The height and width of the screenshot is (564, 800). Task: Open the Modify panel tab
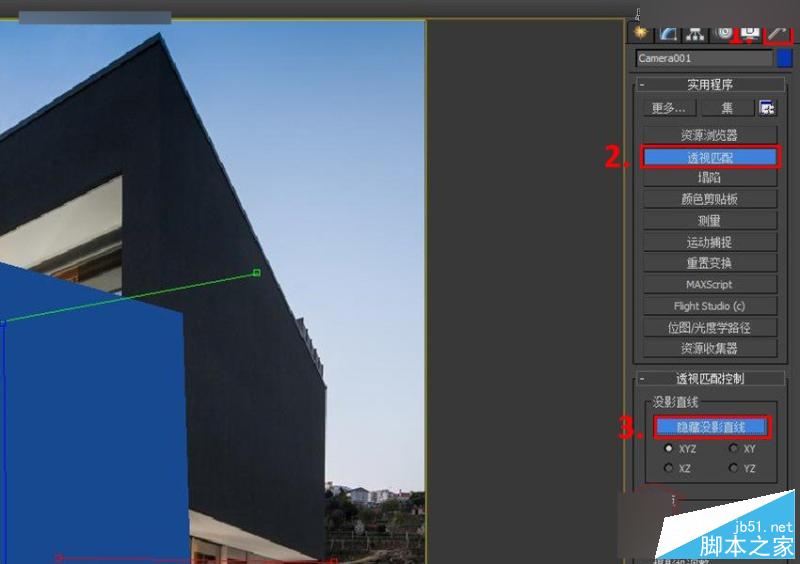click(x=668, y=33)
